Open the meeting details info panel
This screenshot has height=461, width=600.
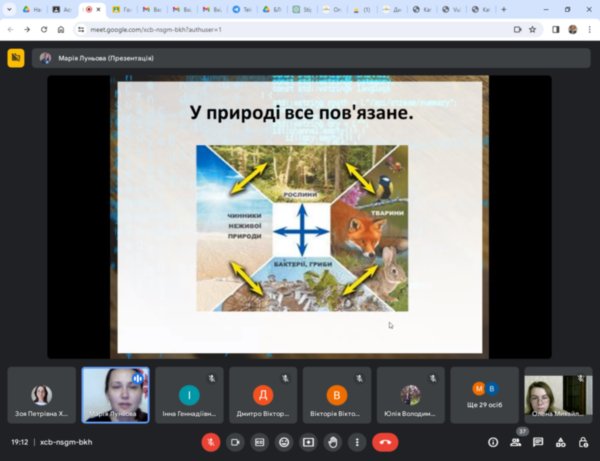point(493,441)
